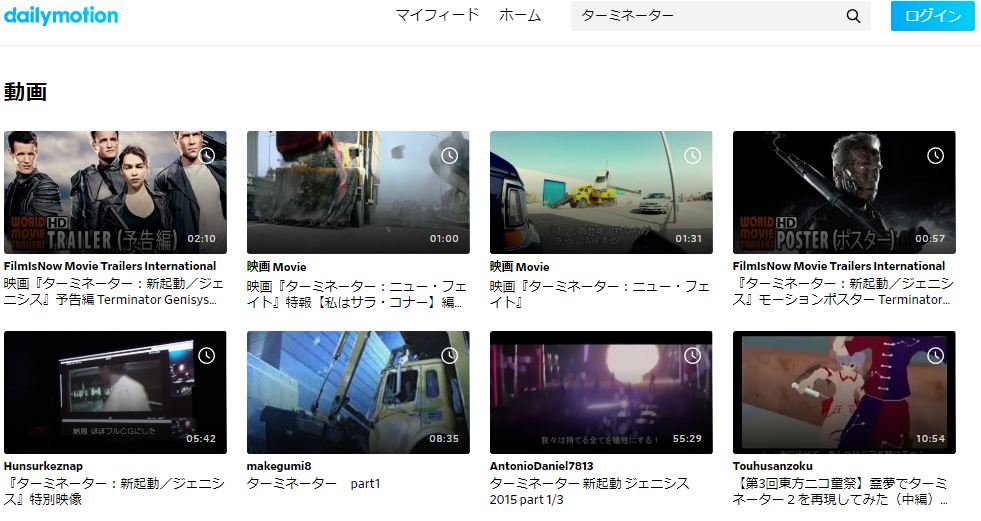Viewport: 981px width, 521px height.
Task: Open title ターミネーター 新起動 ジェニシス 2015 part 1/3
Action: [x=589, y=491]
